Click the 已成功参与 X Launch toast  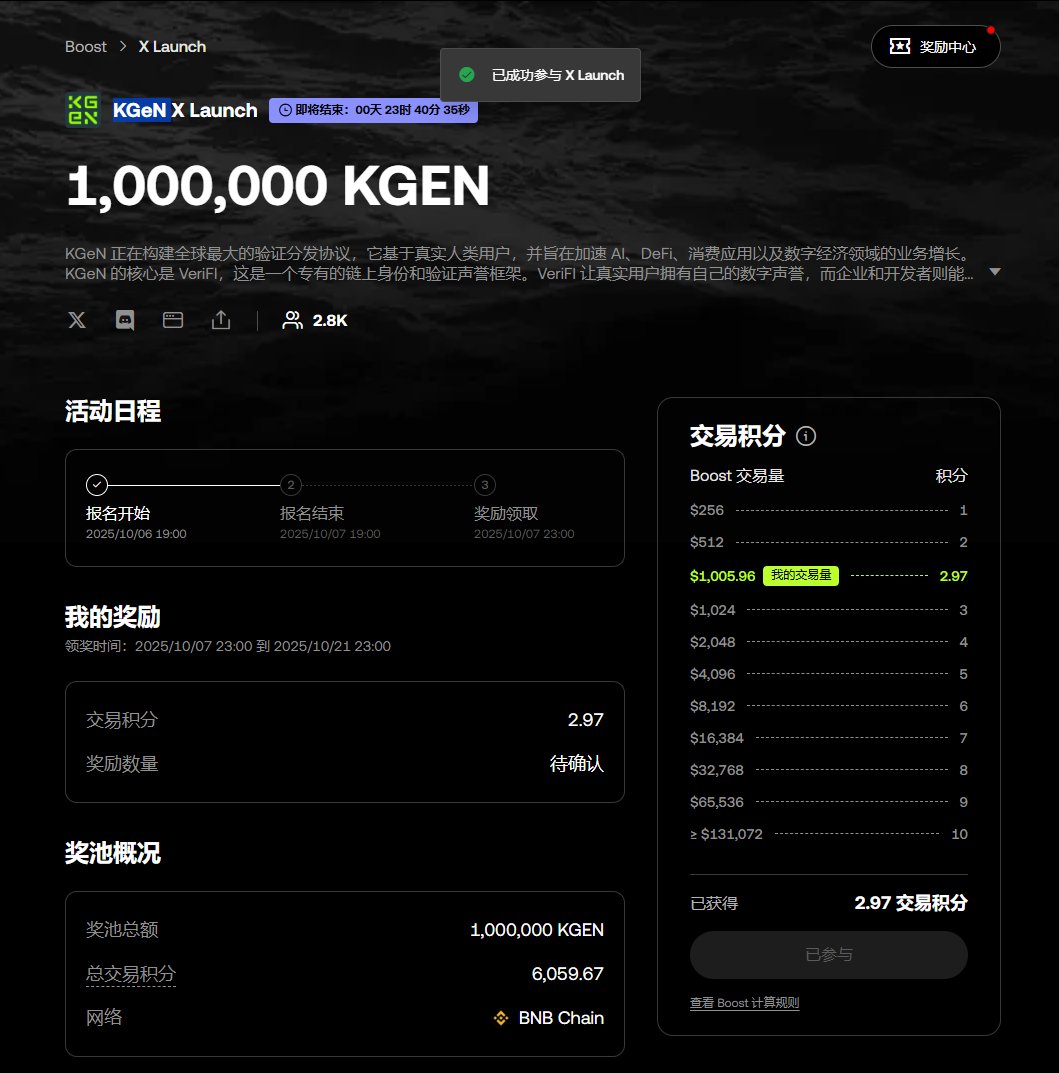tap(540, 75)
